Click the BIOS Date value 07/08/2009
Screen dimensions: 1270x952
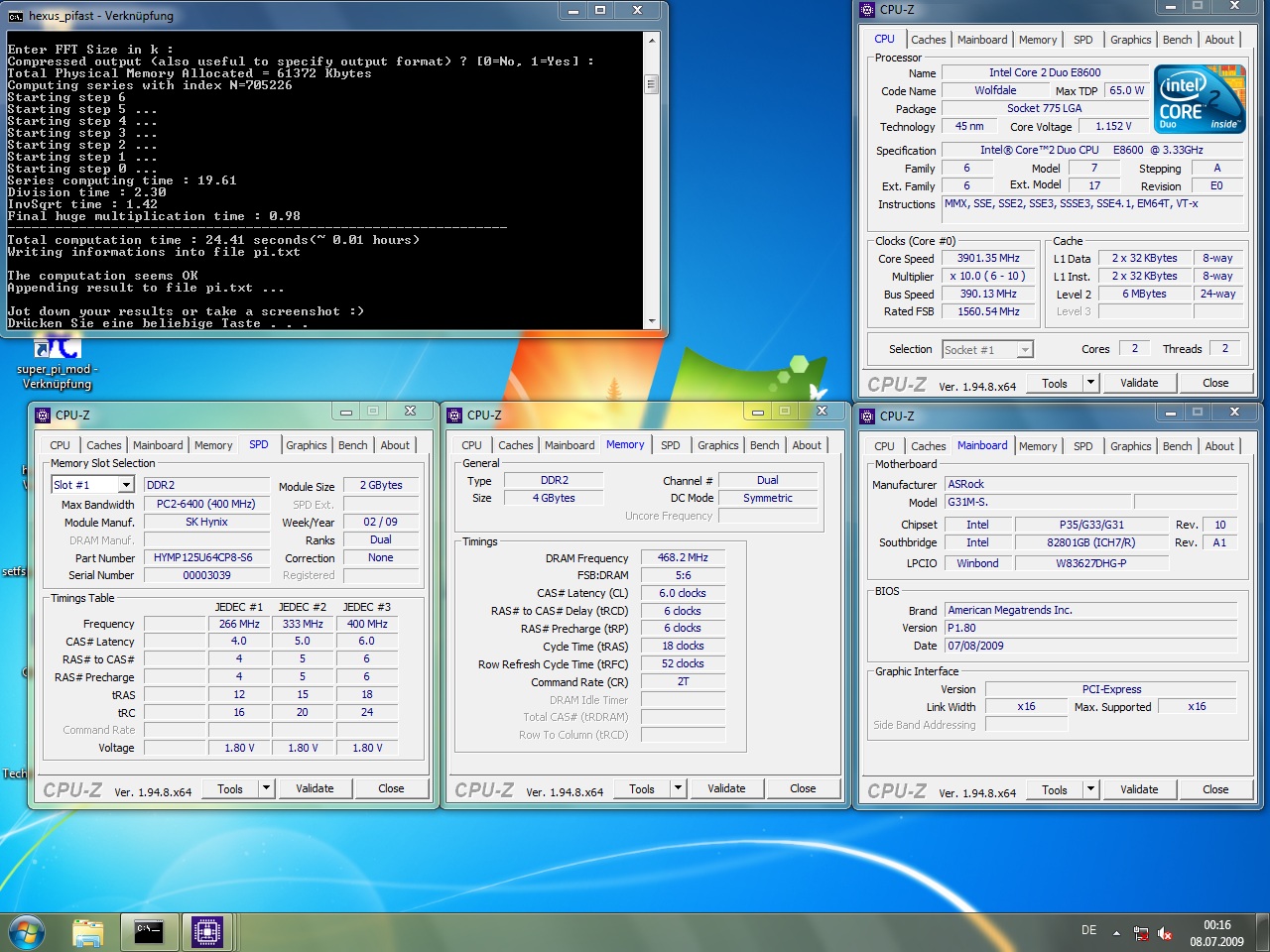point(1090,646)
